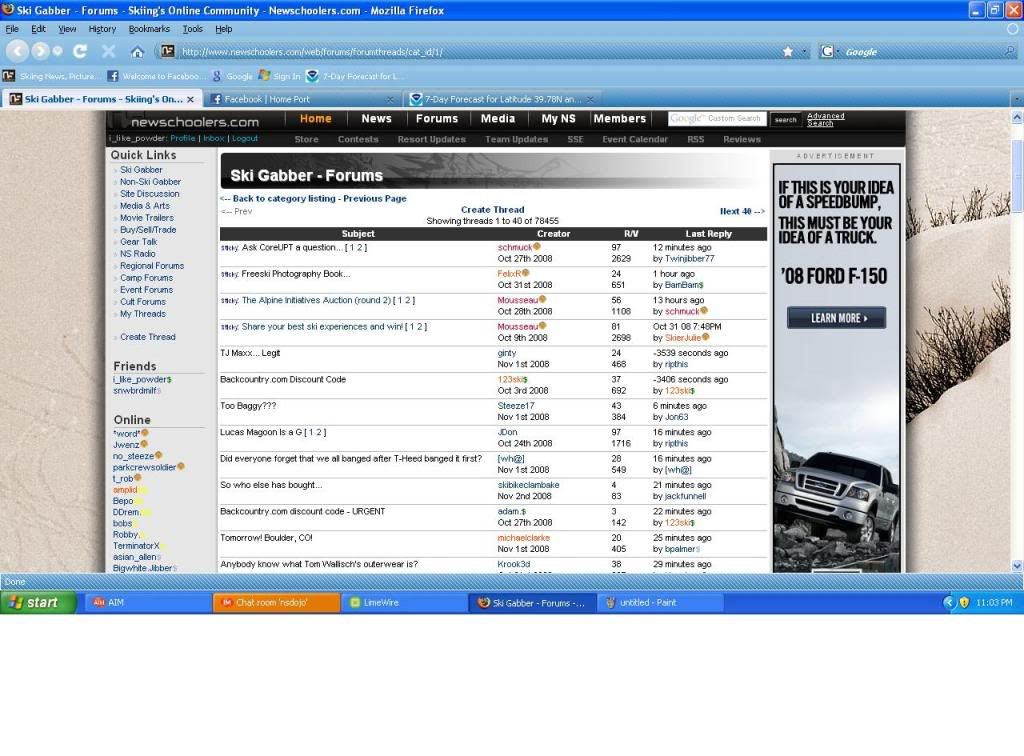Click the security shield tray icon

(964, 603)
